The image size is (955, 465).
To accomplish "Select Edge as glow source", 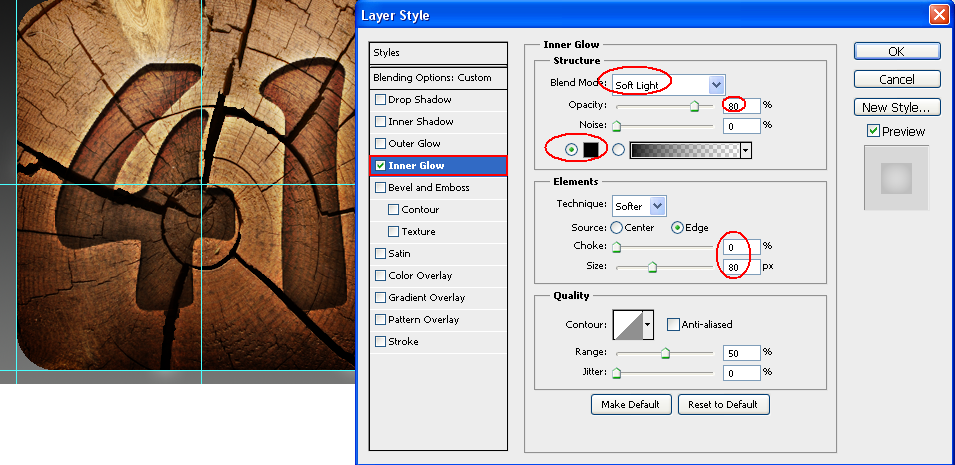I will tap(677, 228).
